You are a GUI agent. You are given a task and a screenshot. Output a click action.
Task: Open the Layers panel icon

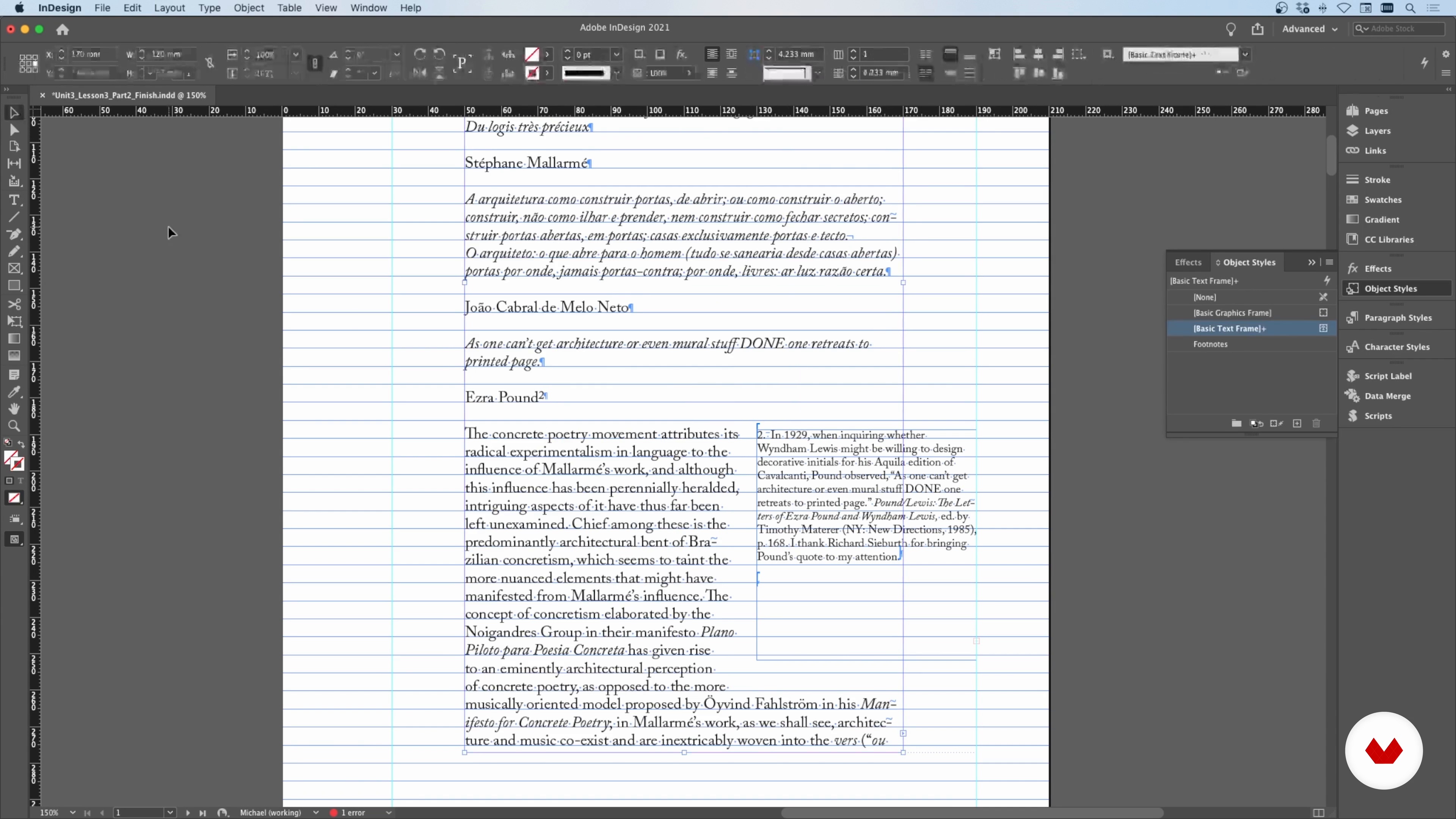tap(1352, 130)
